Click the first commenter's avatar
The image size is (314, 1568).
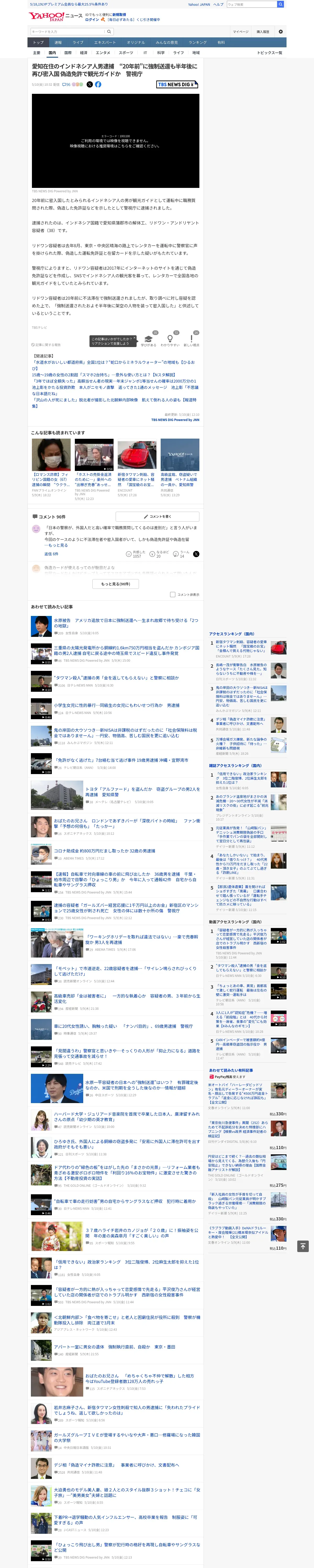tap(36, 529)
